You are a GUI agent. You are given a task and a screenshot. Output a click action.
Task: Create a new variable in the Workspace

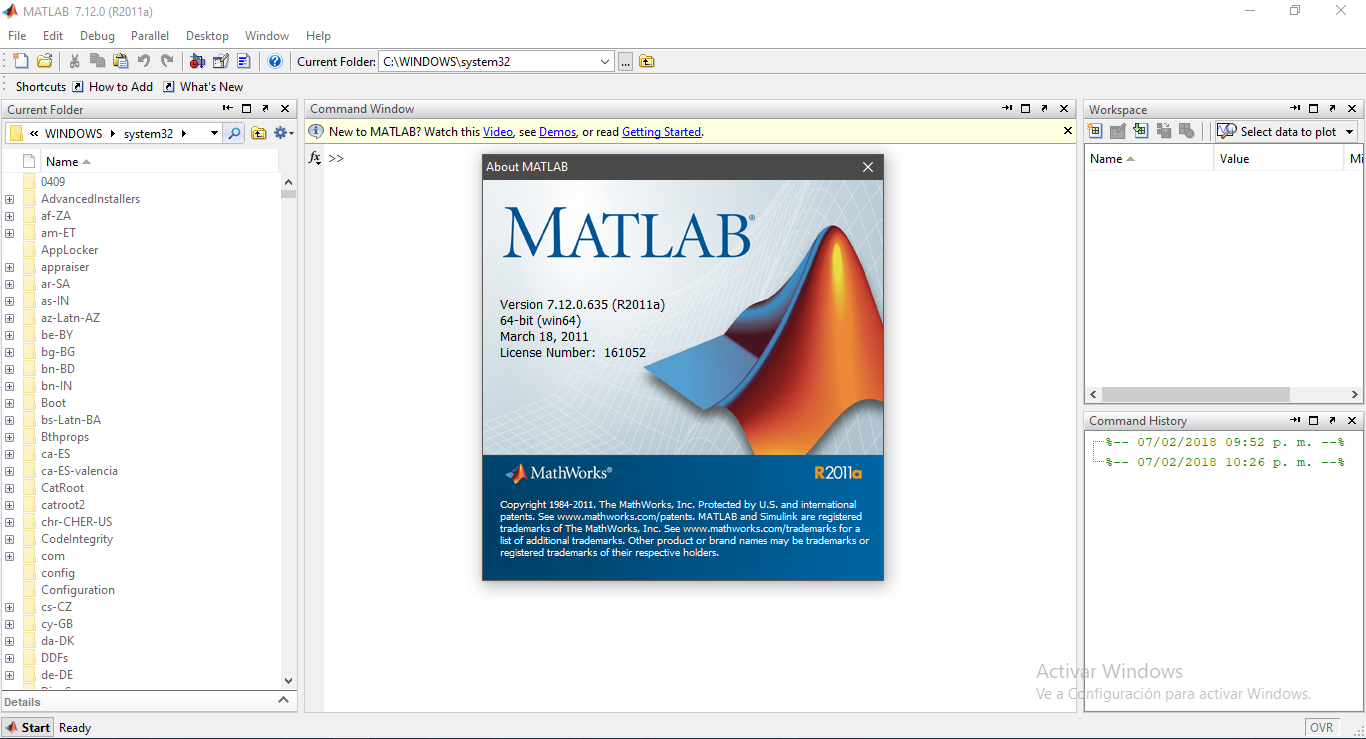point(1094,130)
